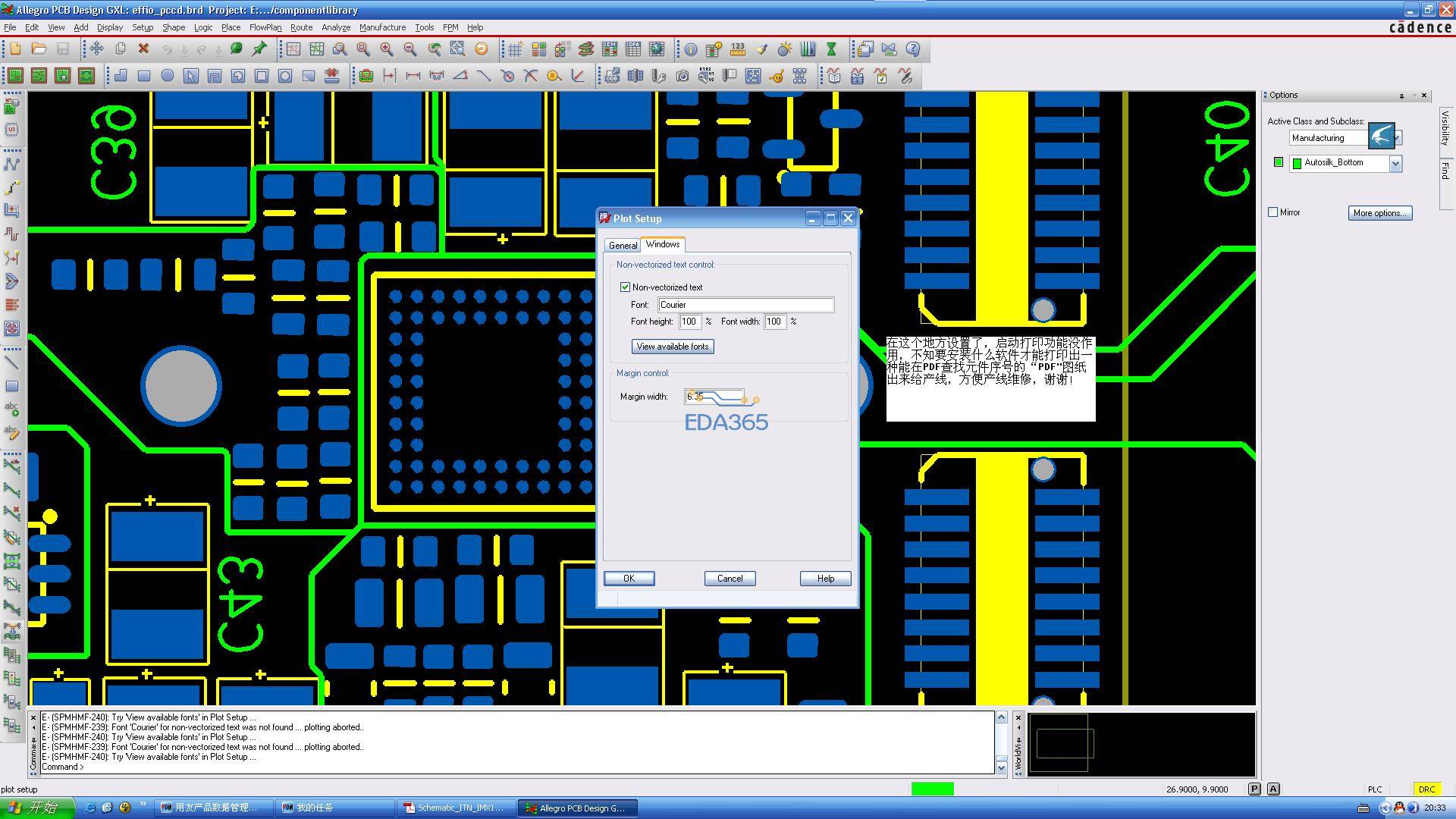Screen dimensions: 1456x819
Task: Open the Manufacturing class dropdown
Action: pyautogui.click(x=1398, y=138)
